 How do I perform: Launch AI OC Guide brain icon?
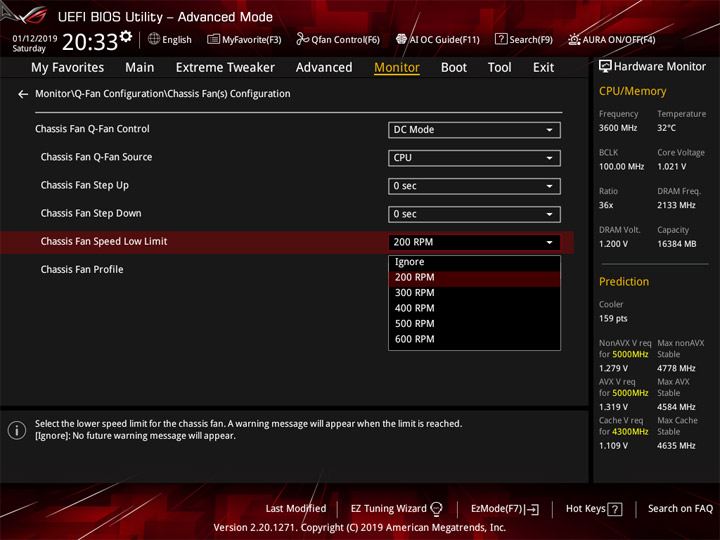coord(401,39)
